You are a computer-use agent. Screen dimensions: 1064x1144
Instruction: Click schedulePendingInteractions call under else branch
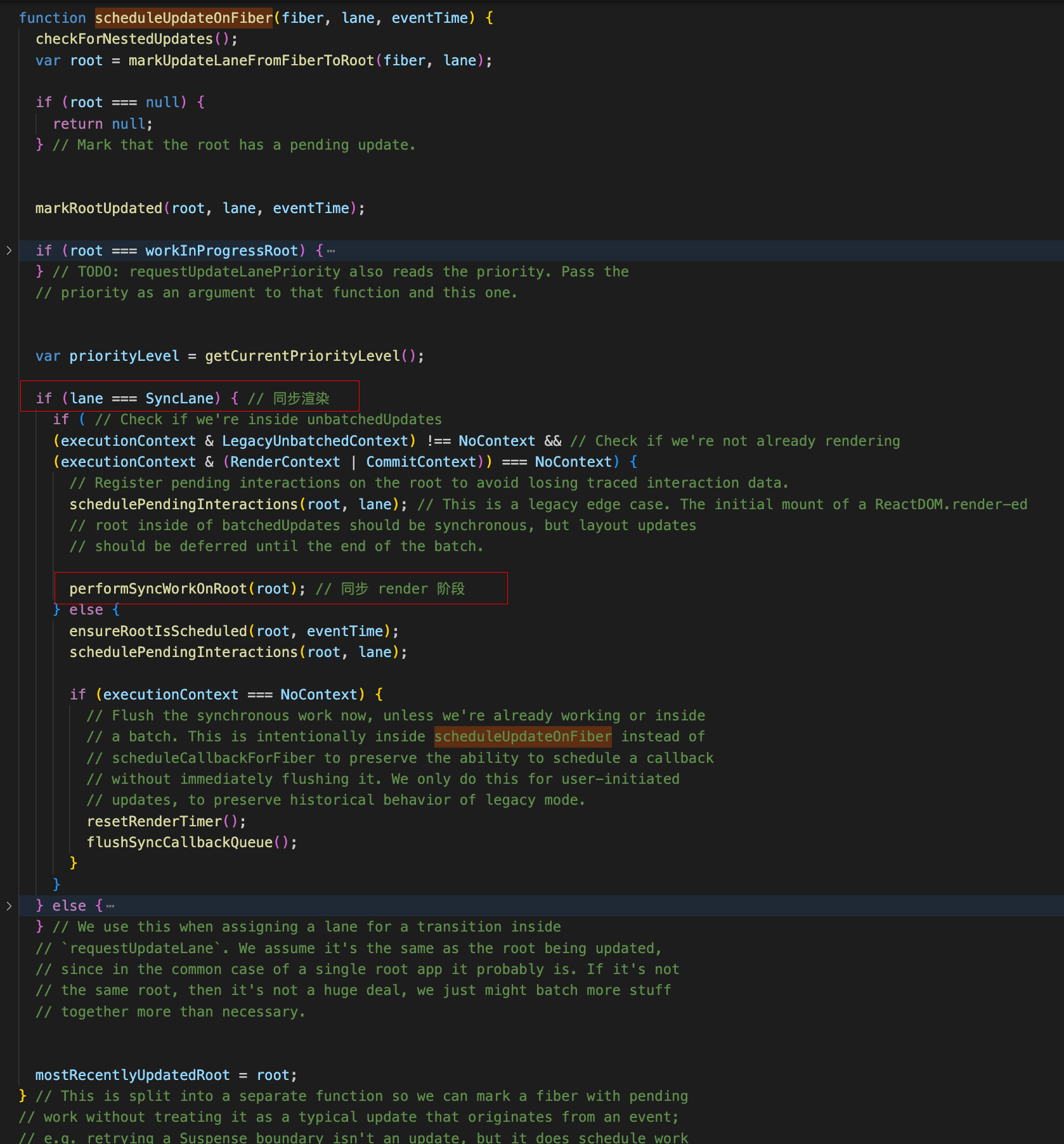click(238, 652)
